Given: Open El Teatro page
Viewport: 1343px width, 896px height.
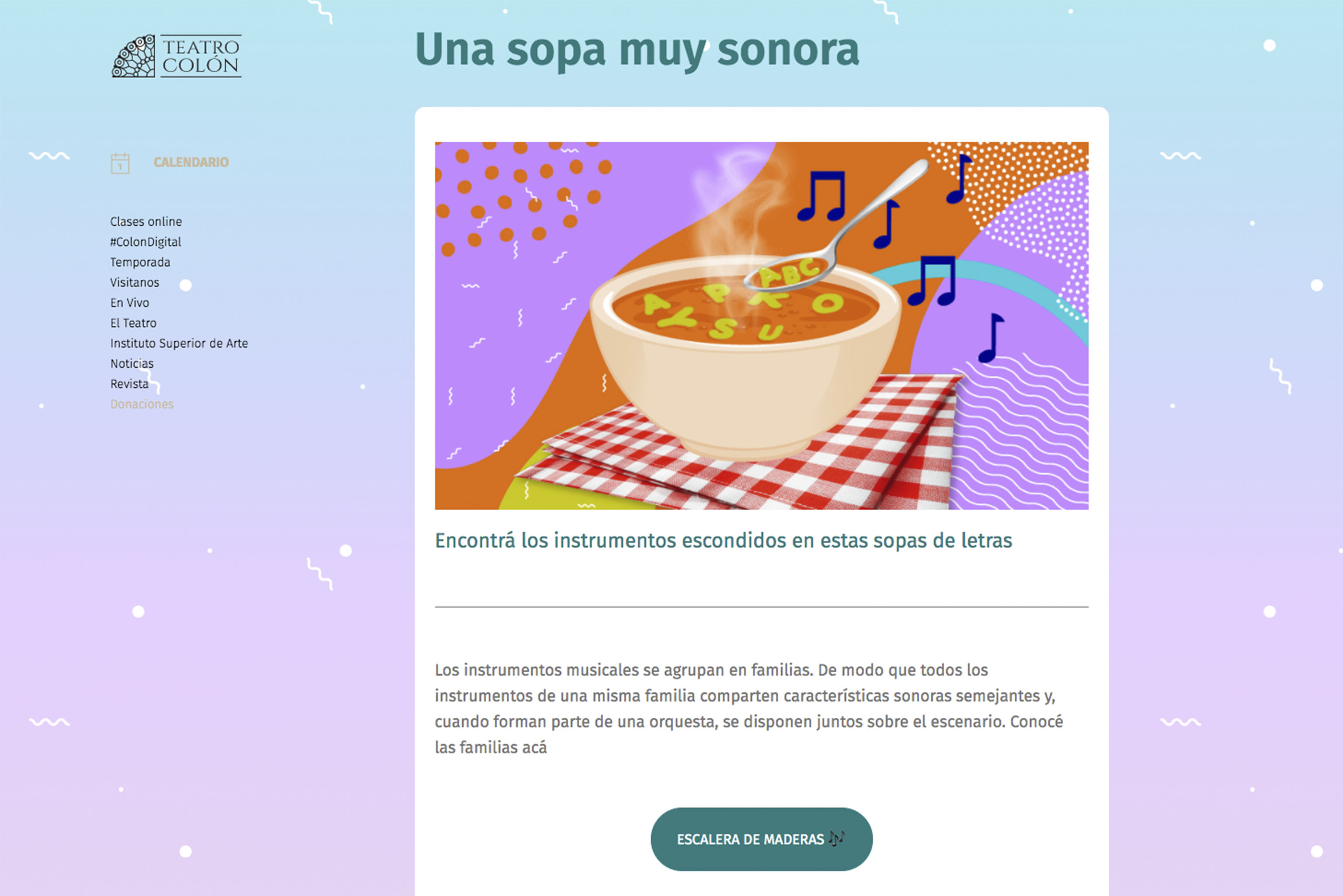Looking at the screenshot, I should click(x=133, y=323).
